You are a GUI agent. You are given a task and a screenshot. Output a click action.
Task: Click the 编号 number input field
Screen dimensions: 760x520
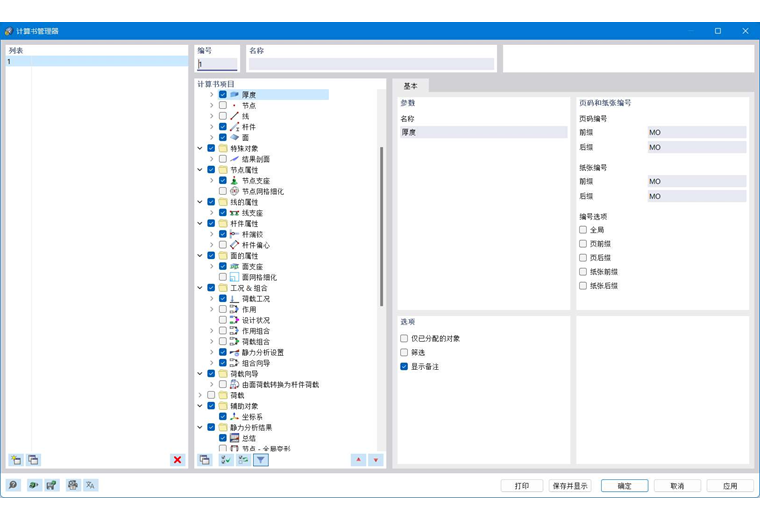click(x=217, y=64)
